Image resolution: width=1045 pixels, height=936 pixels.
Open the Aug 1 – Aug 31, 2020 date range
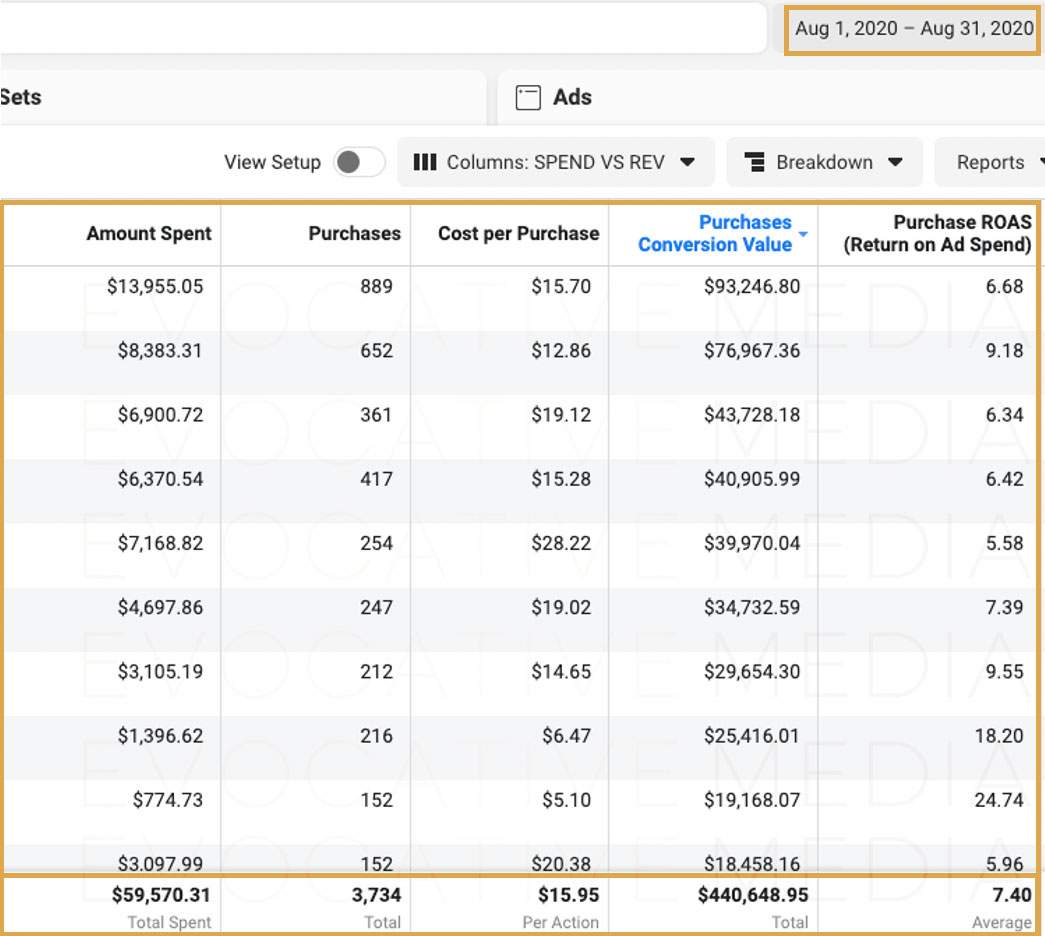(x=912, y=29)
